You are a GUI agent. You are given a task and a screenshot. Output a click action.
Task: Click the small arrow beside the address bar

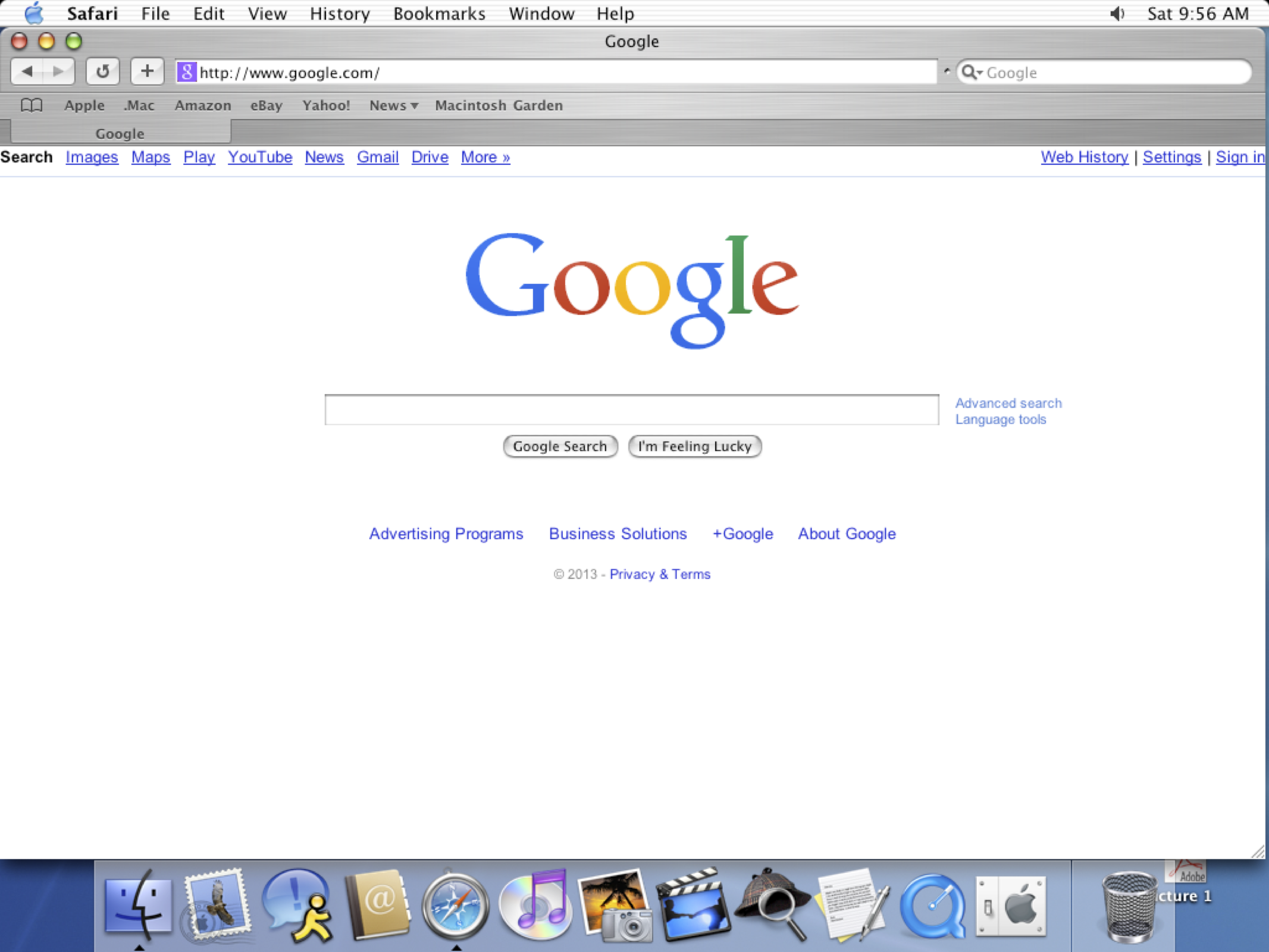[947, 71]
